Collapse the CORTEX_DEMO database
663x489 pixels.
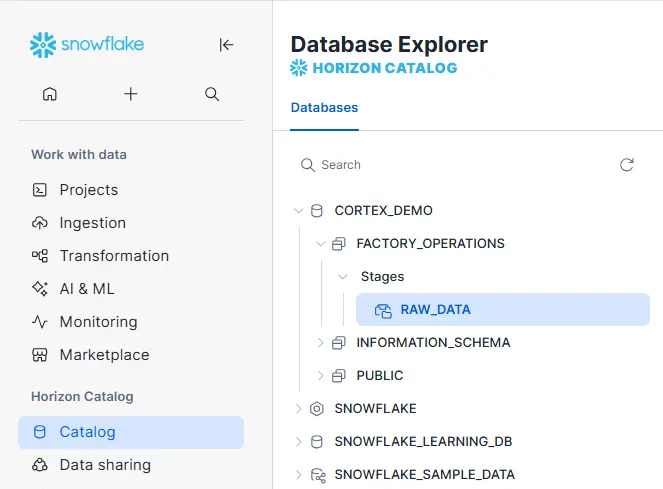(x=298, y=211)
